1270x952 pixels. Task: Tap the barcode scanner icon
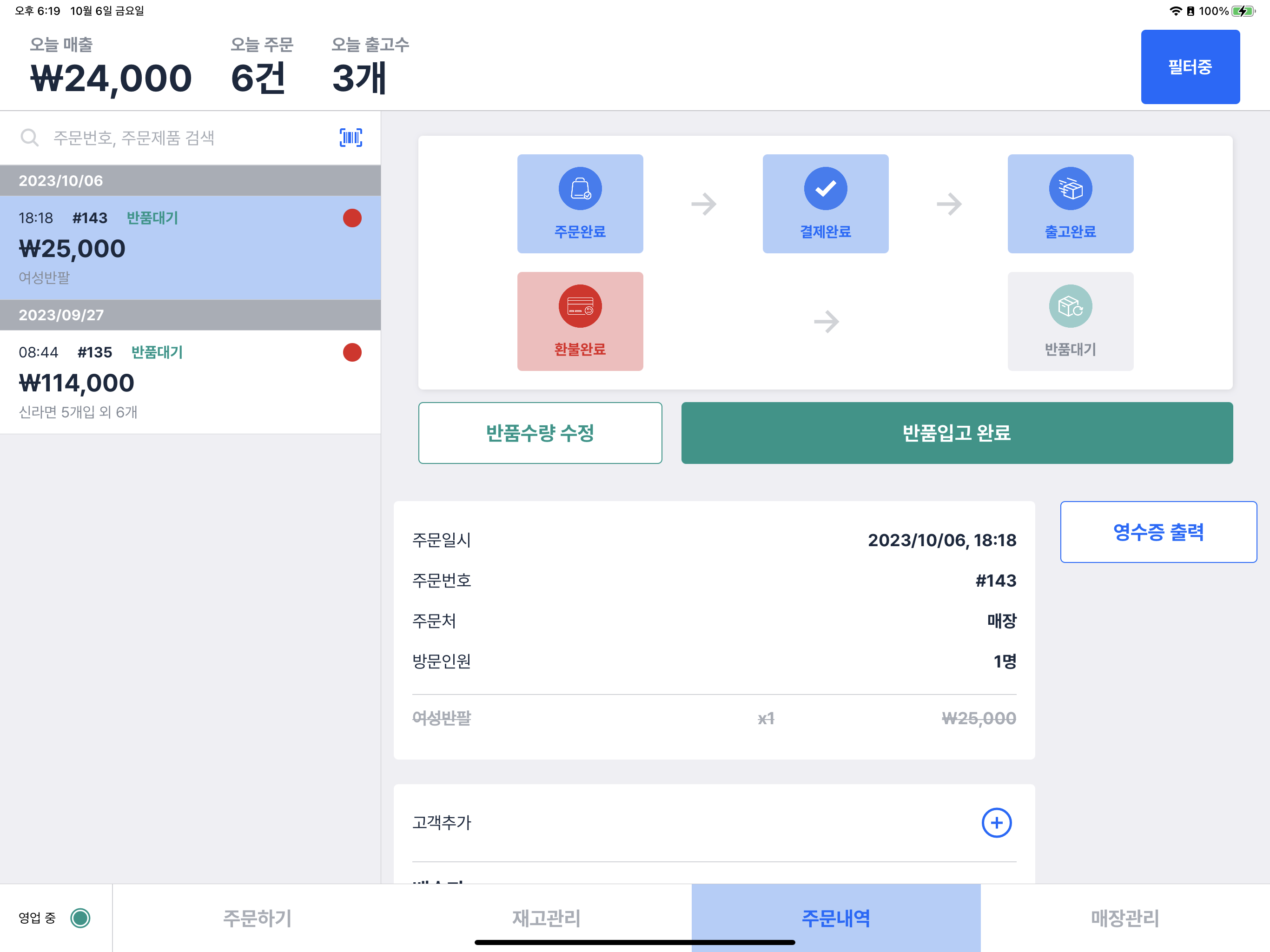coord(350,138)
